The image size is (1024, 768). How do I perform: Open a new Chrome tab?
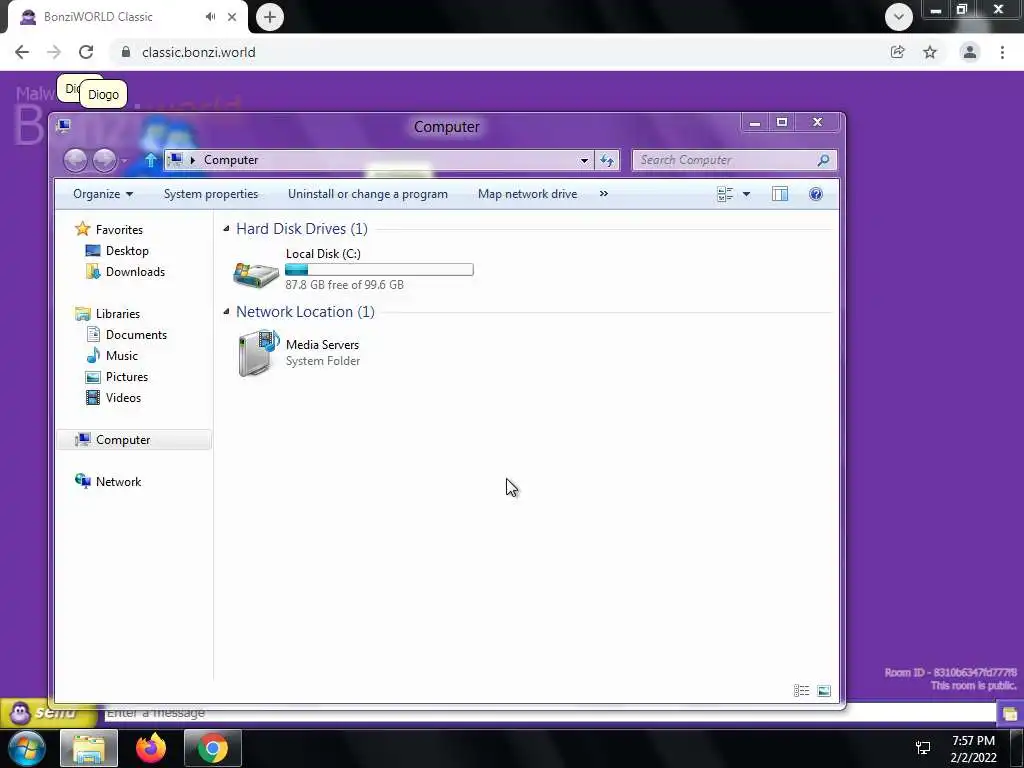coord(270,17)
